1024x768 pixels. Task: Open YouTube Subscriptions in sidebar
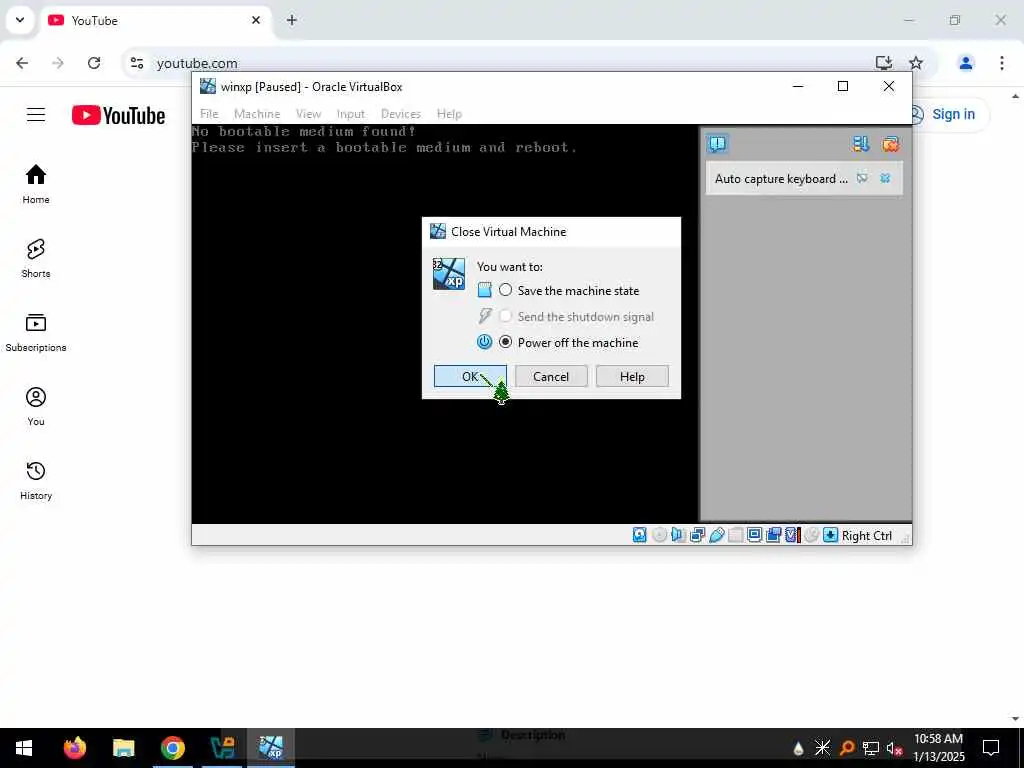36,332
